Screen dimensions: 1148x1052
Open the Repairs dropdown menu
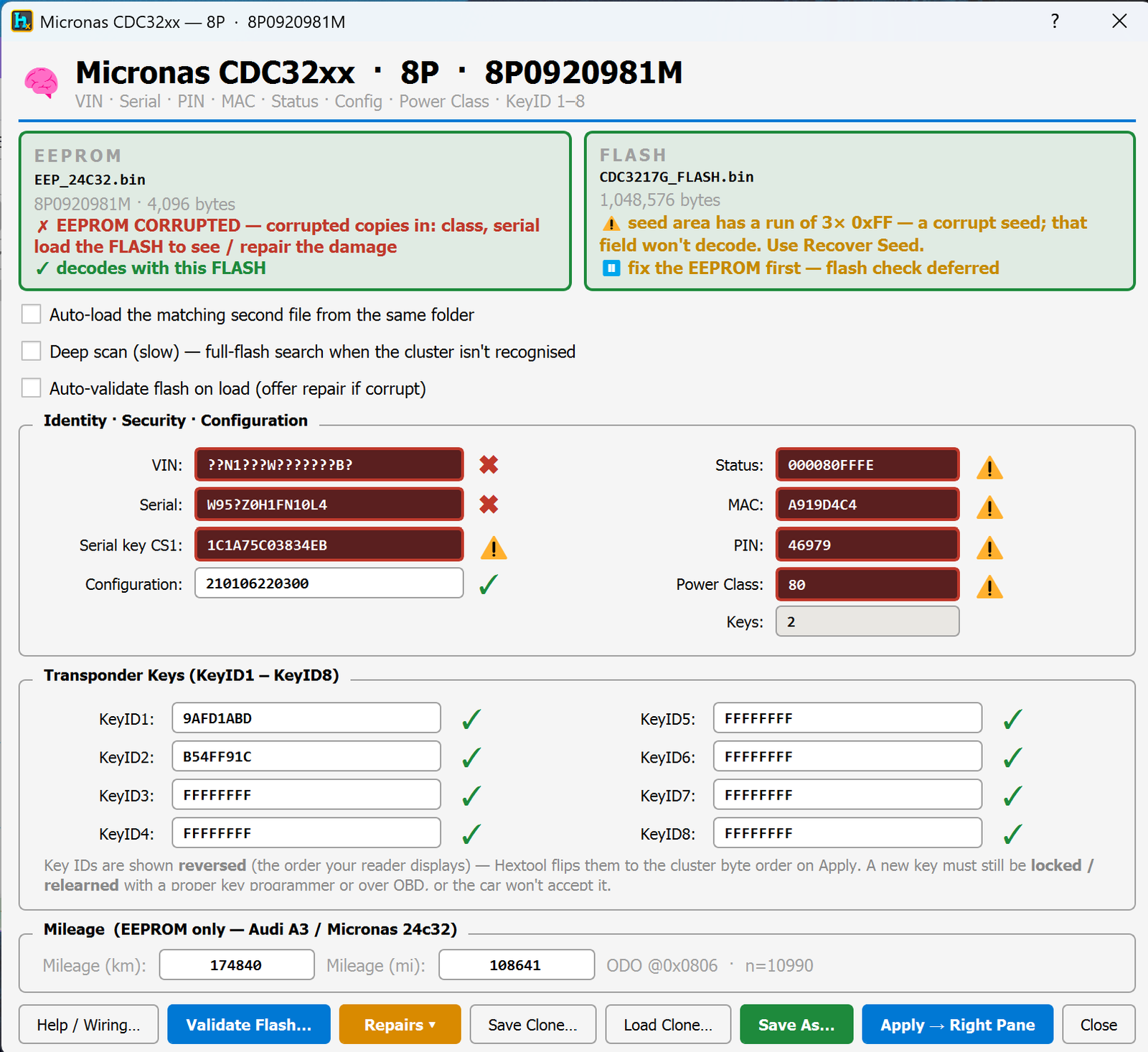[x=400, y=1025]
